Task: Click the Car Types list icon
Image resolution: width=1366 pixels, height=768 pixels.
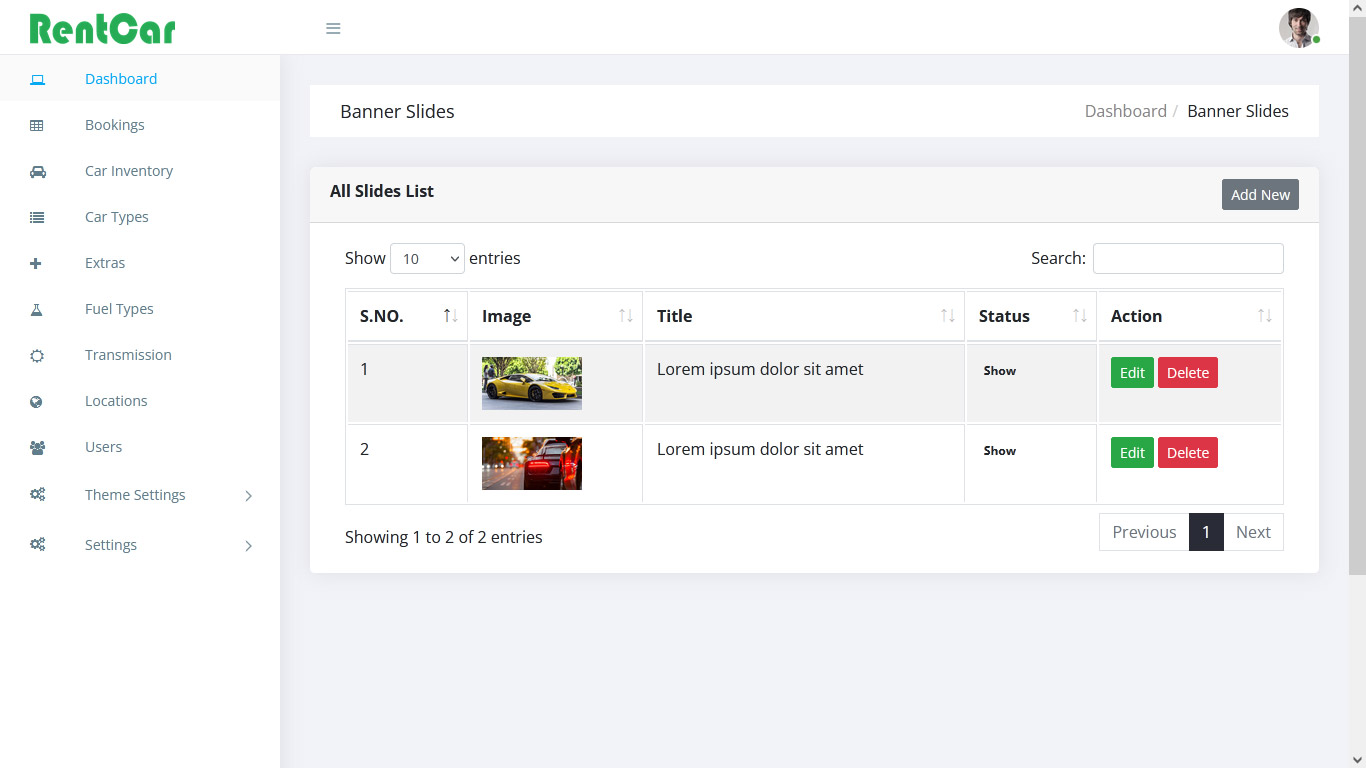Action: (x=37, y=216)
